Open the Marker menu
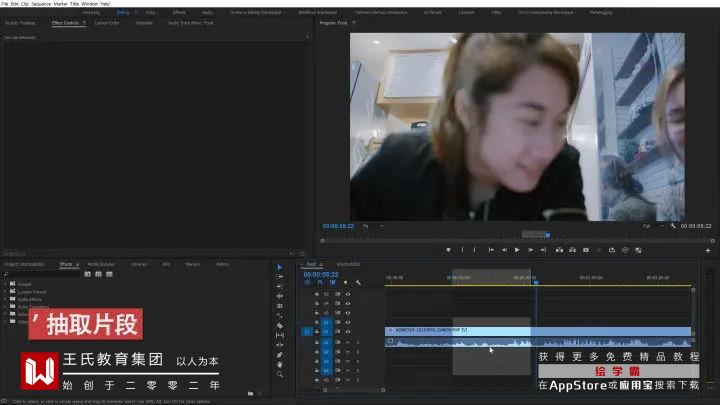 61,3
